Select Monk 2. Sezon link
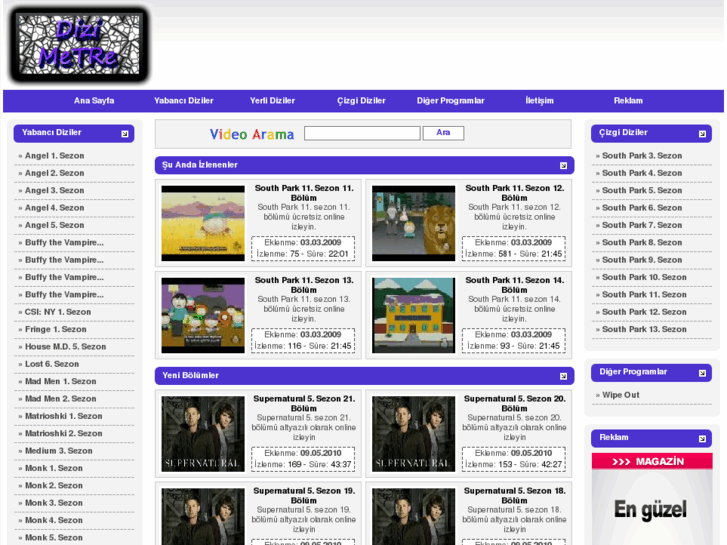 coord(53,486)
